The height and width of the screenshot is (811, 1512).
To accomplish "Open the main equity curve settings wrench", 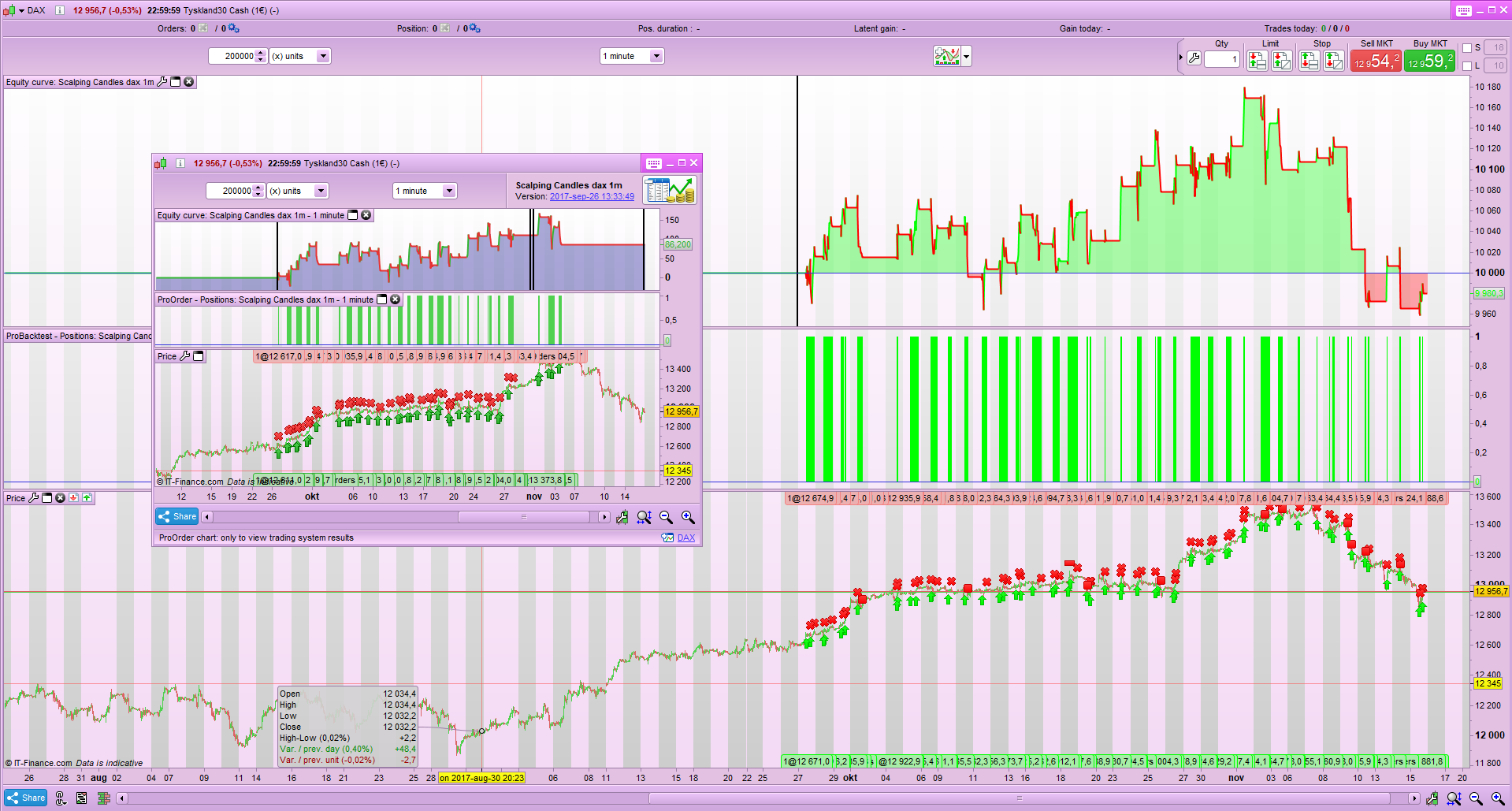I will tap(162, 82).
